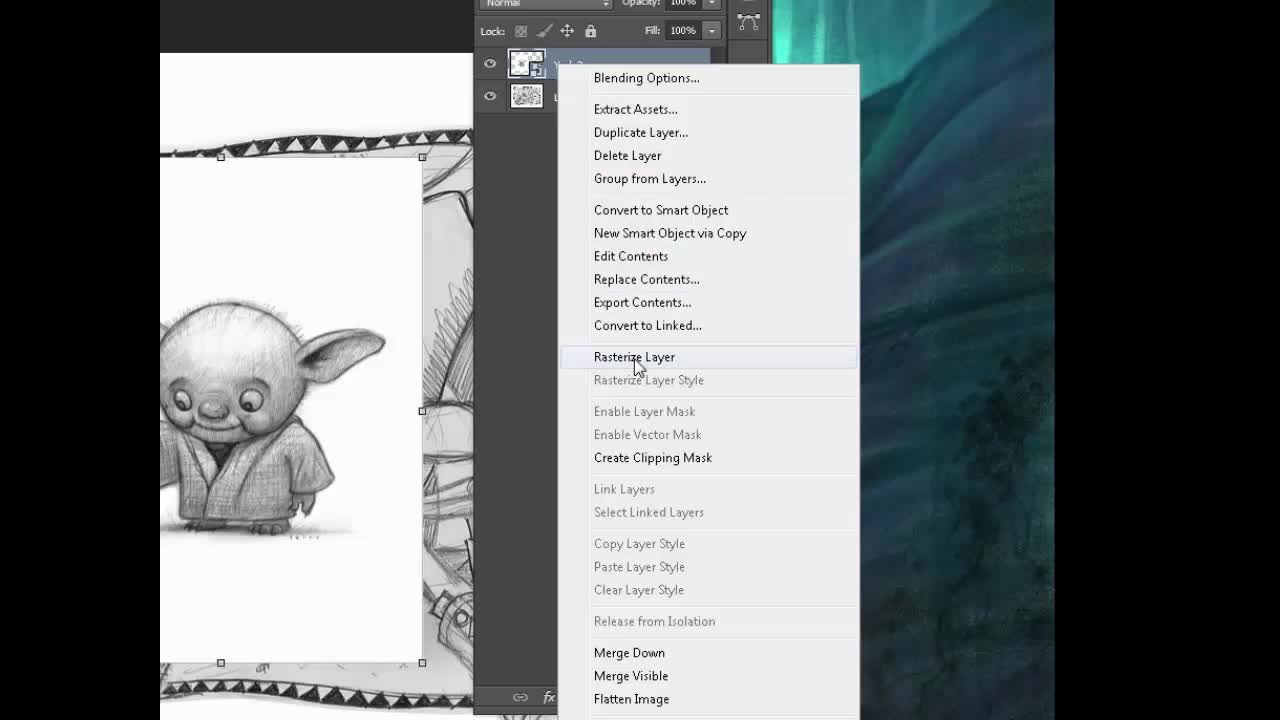Toggle visibility of the lower sketch layer
The width and height of the screenshot is (1280, 720).
click(x=490, y=96)
